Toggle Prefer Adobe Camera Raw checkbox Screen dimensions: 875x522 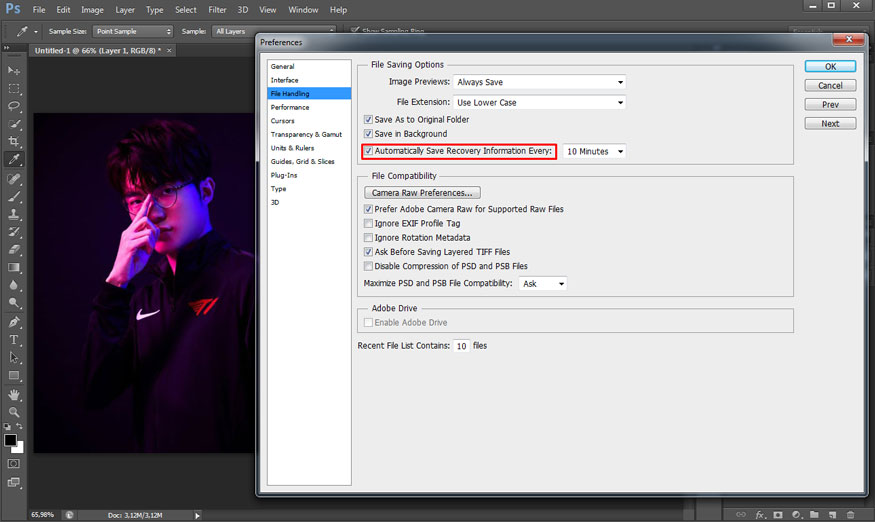pyautogui.click(x=368, y=209)
